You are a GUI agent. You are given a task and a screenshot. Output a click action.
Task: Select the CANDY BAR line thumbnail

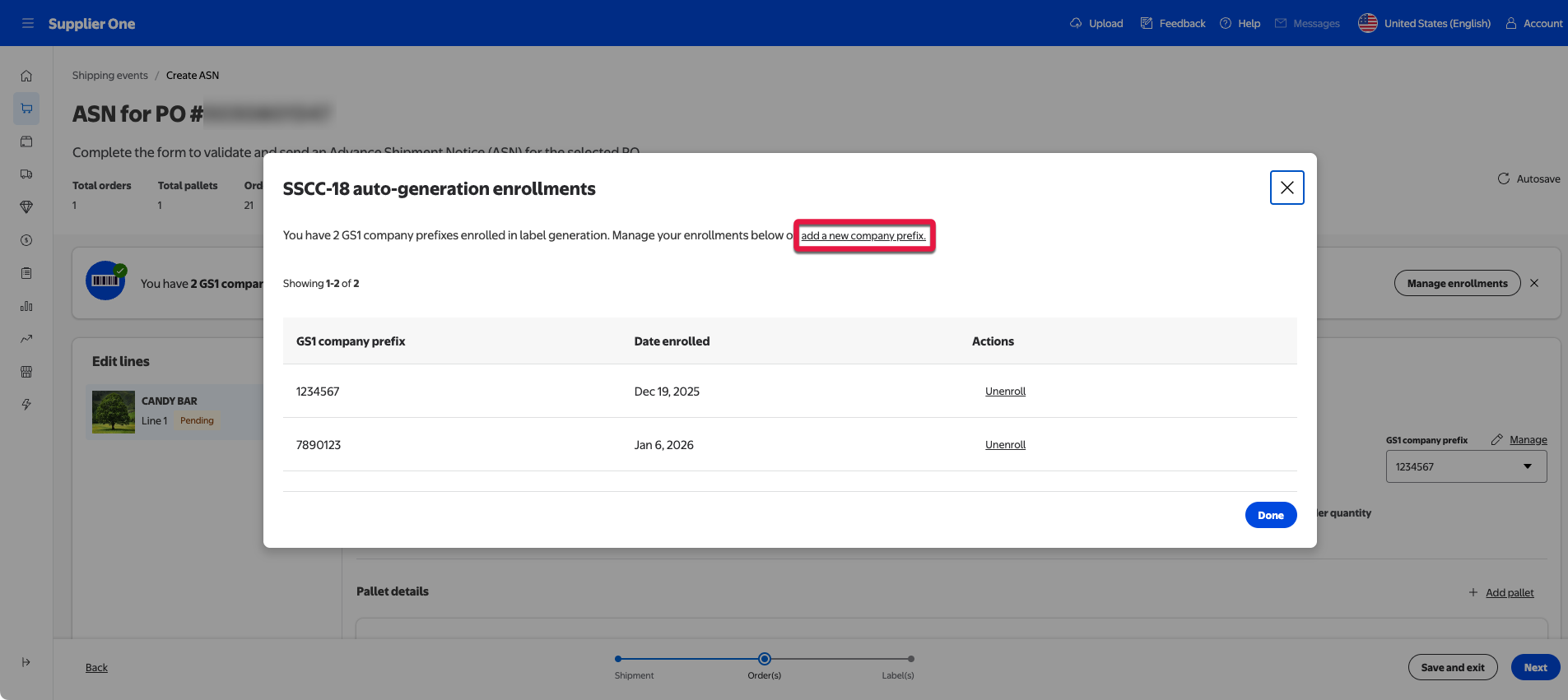tap(114, 412)
